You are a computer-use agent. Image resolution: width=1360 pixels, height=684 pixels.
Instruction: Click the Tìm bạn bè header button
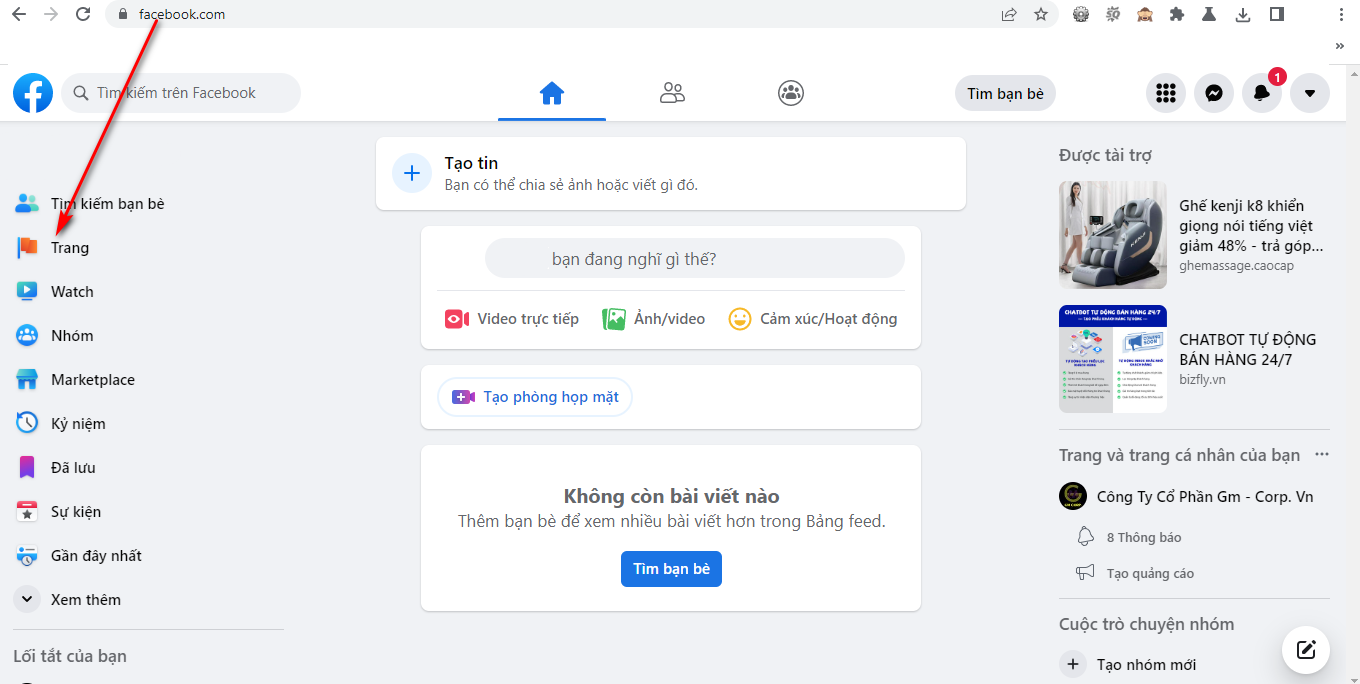pos(1005,93)
